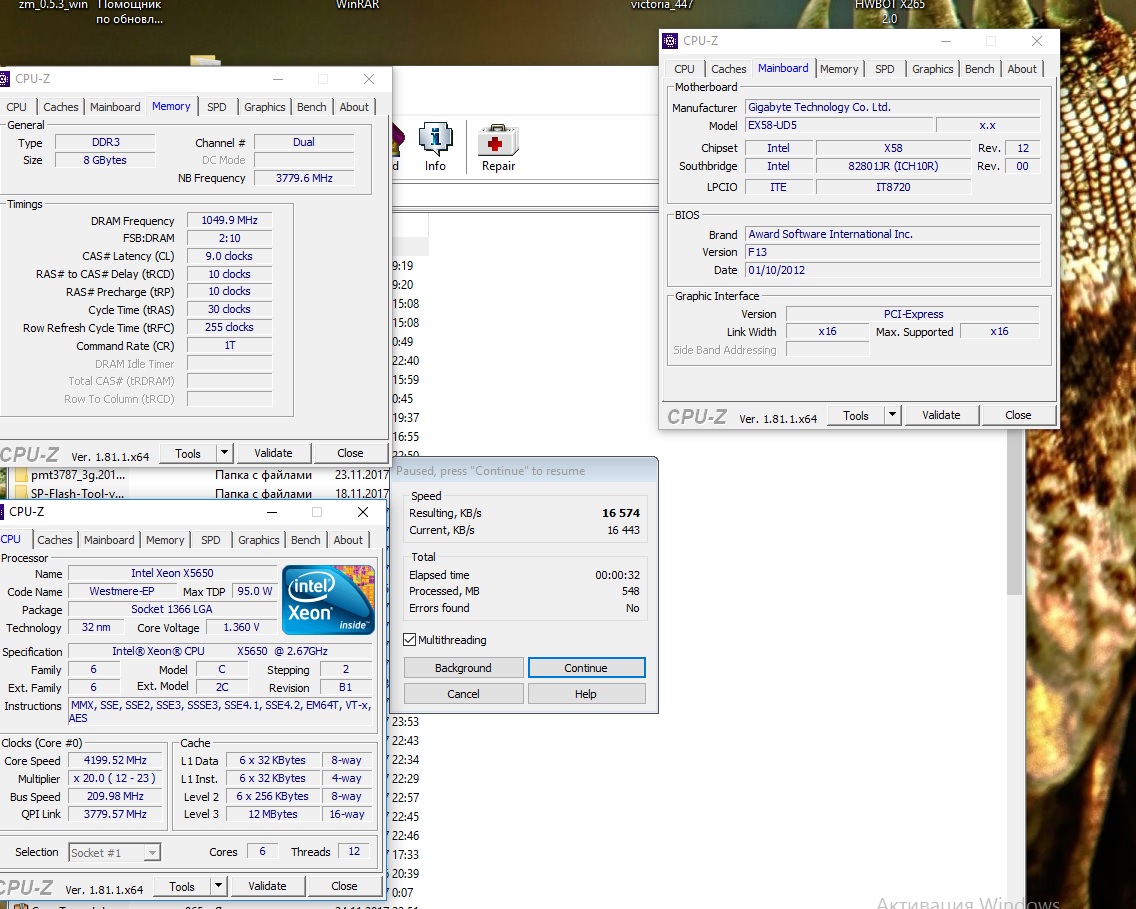
Task: Click Validate in bottom CPU-Z window
Action: [x=267, y=886]
